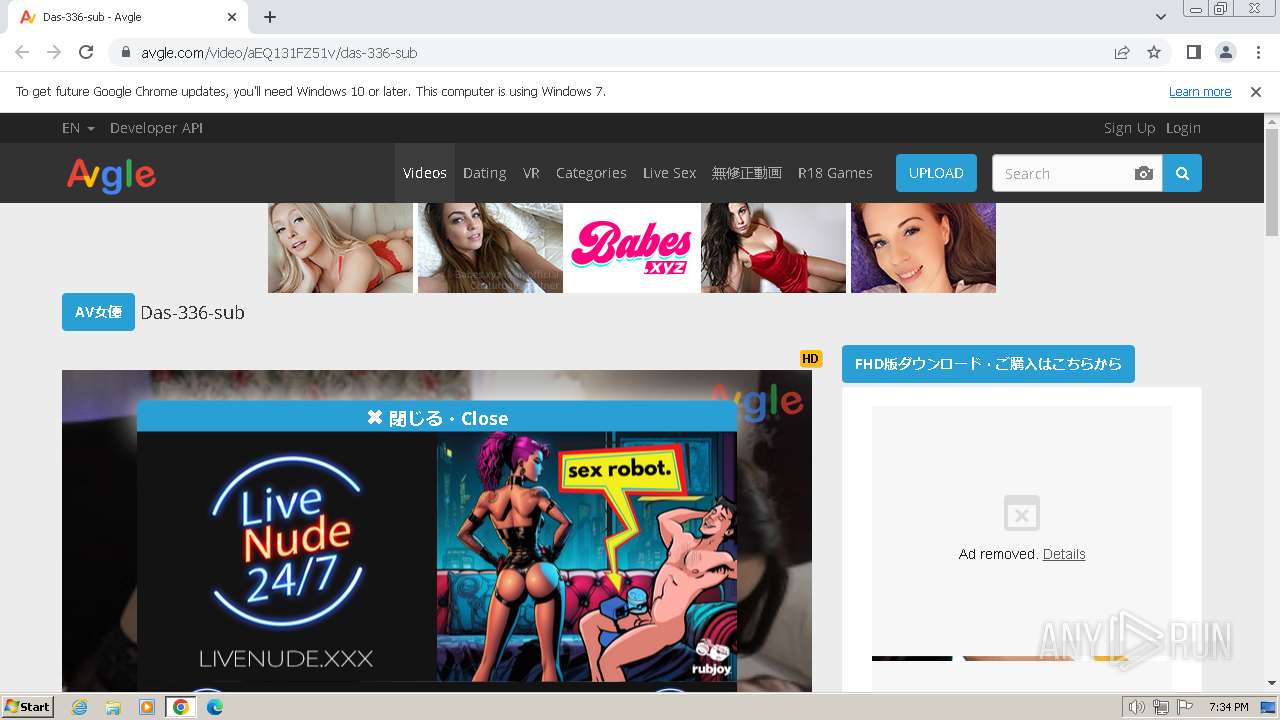Share this page from the address bar
The width and height of the screenshot is (1280, 720).
point(1122,52)
